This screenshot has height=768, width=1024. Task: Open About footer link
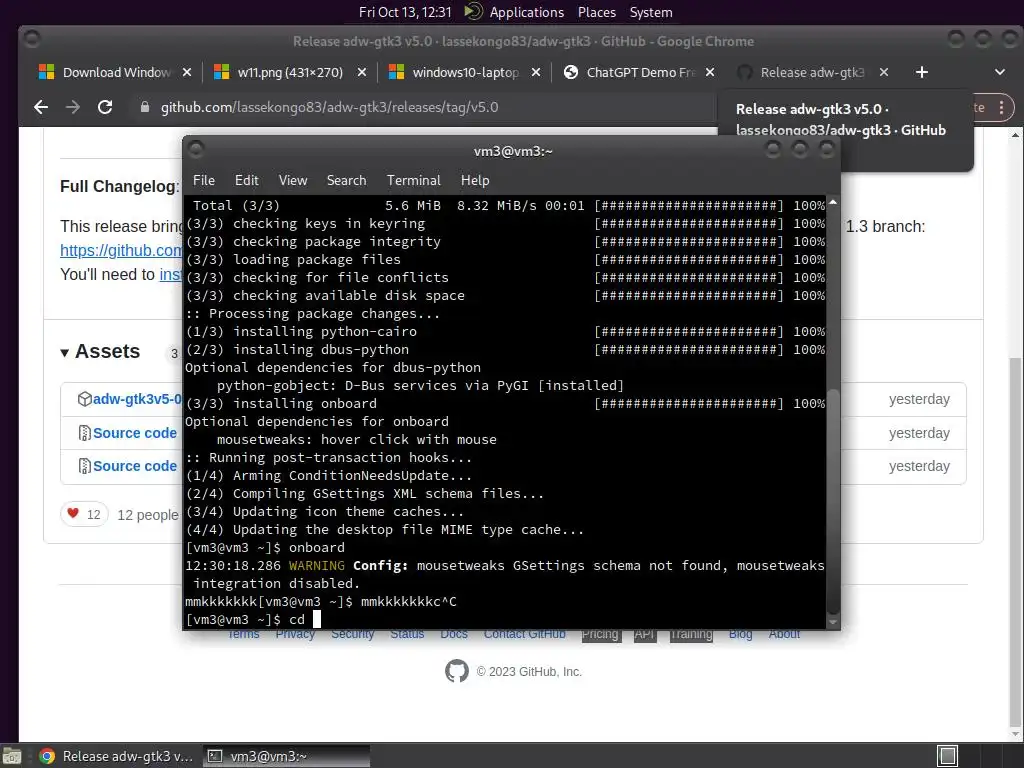point(784,634)
